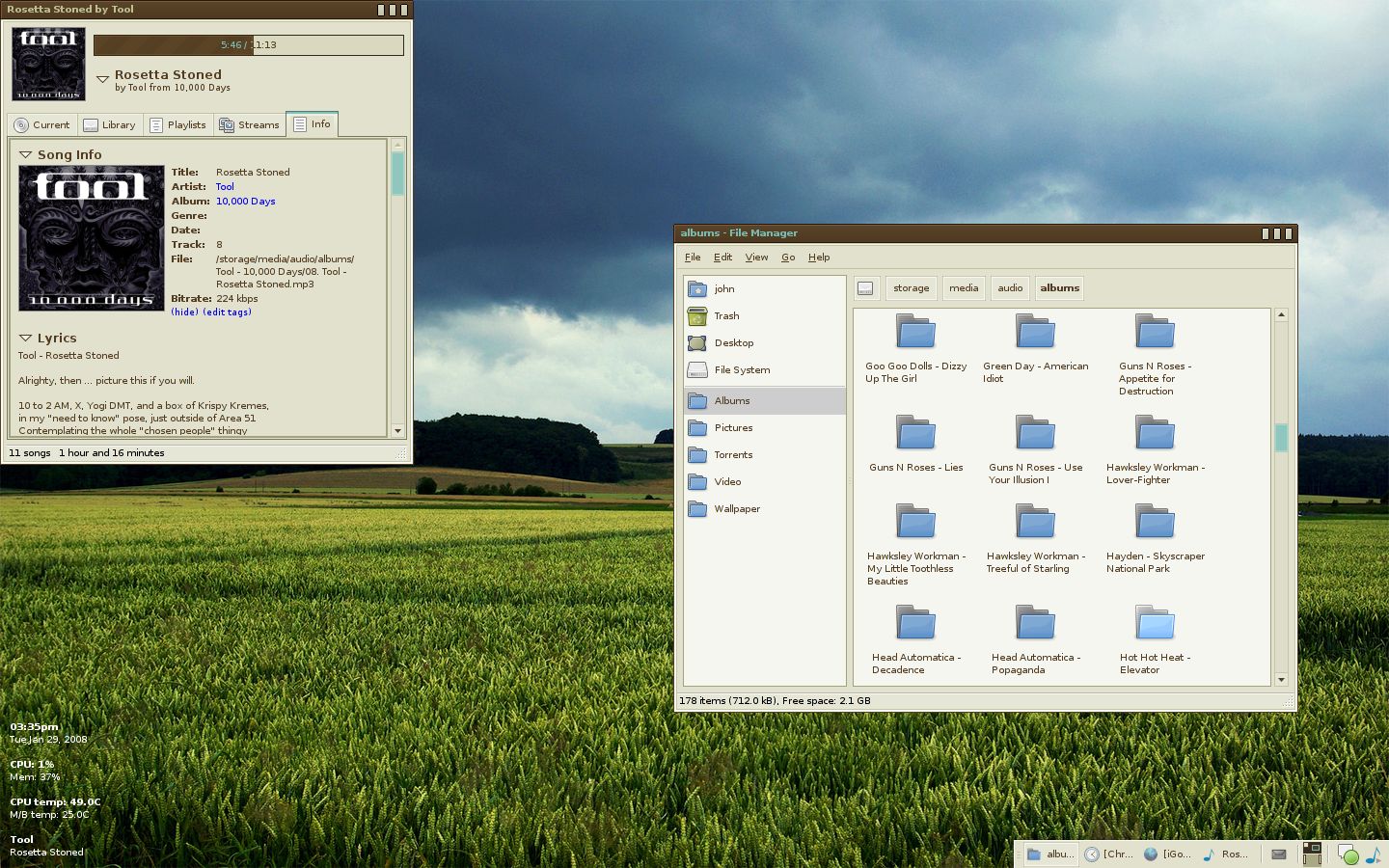Image resolution: width=1389 pixels, height=868 pixels.
Task: Select Head Automatica - Popaganda folder
Action: tap(1035, 639)
